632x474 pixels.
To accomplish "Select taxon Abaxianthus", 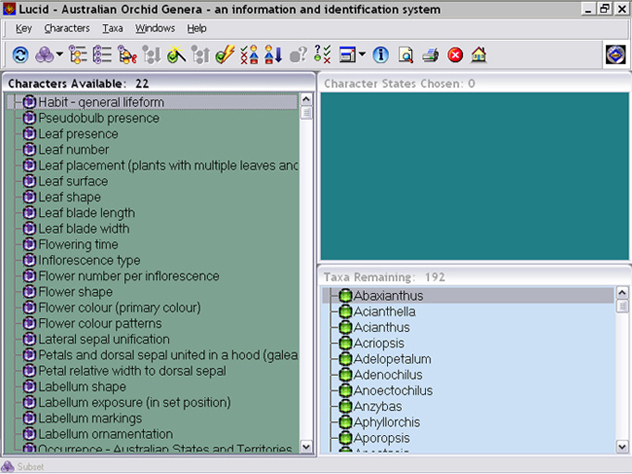I will click(x=388, y=296).
